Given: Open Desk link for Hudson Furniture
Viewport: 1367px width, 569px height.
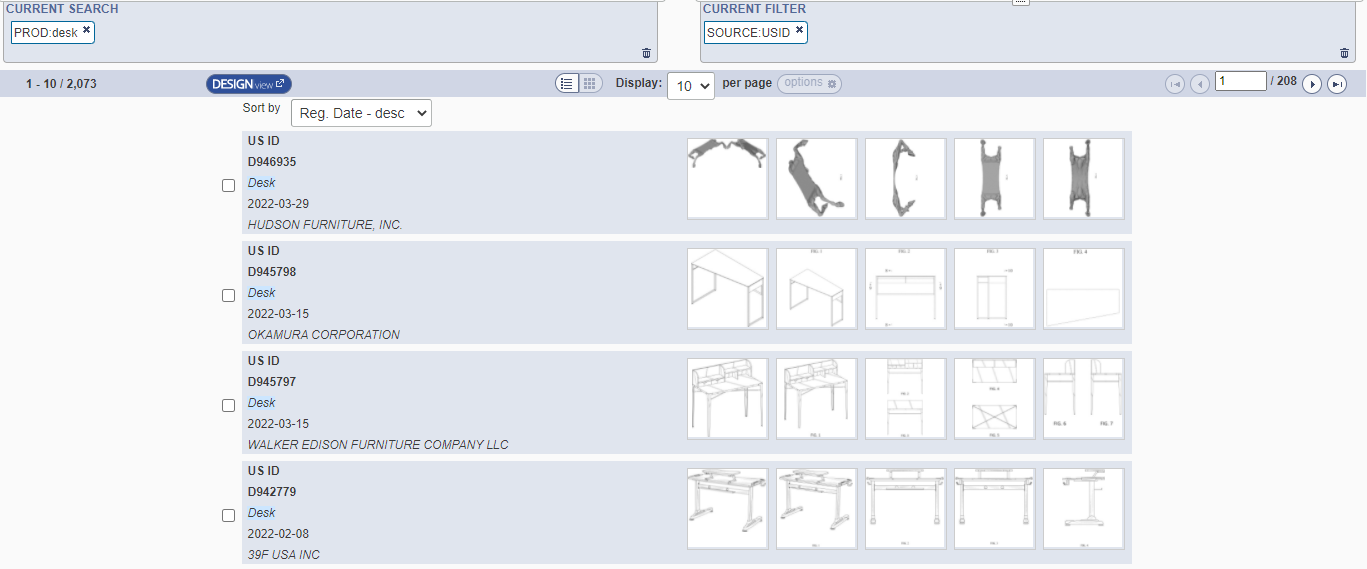Looking at the screenshot, I should tap(262, 183).
